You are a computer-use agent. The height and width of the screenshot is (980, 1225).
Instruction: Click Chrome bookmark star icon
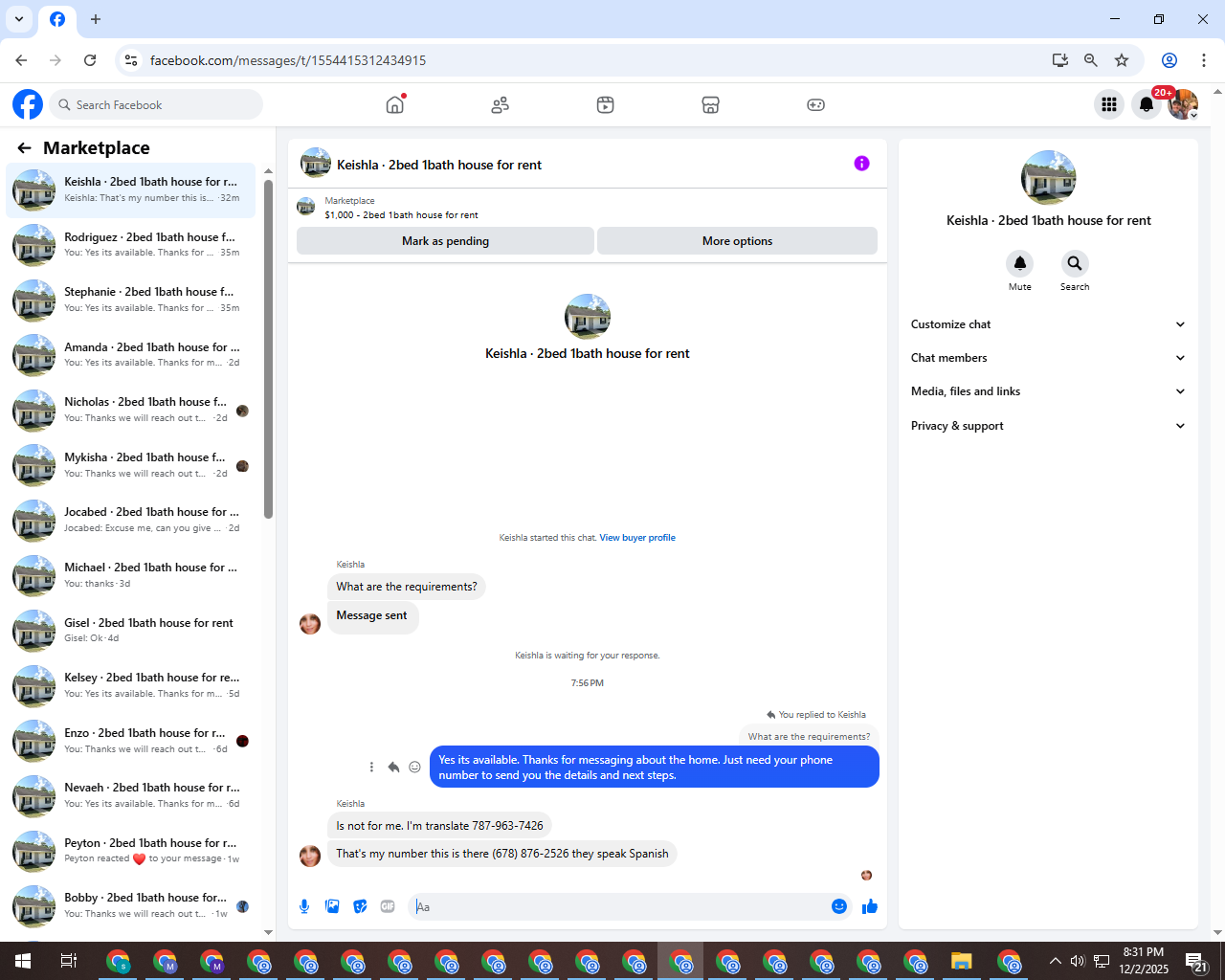[x=1122, y=60]
